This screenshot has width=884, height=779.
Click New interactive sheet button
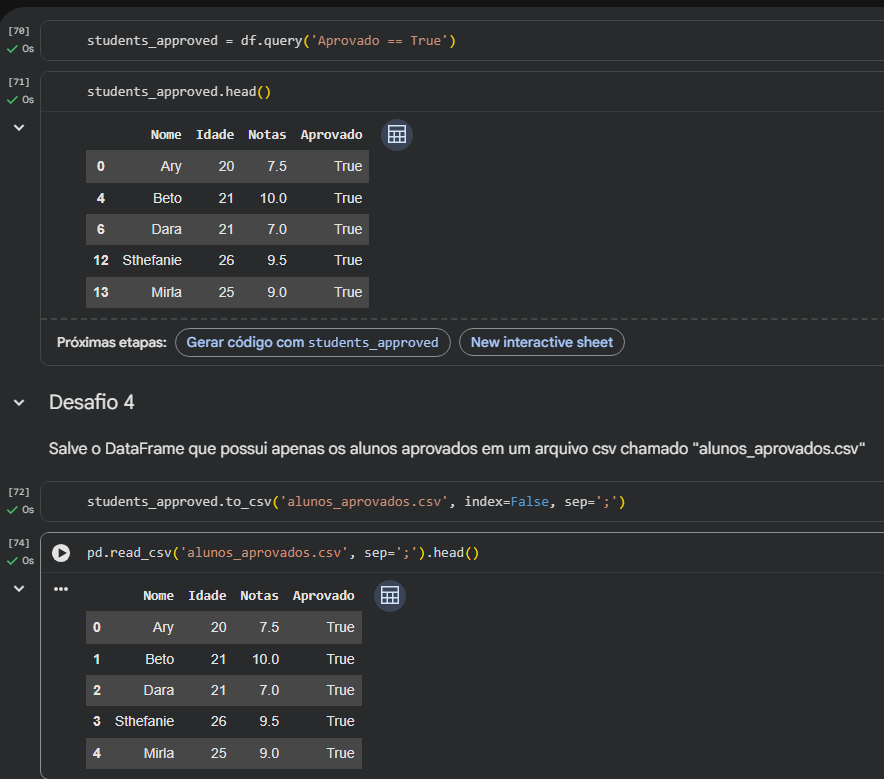coord(541,342)
